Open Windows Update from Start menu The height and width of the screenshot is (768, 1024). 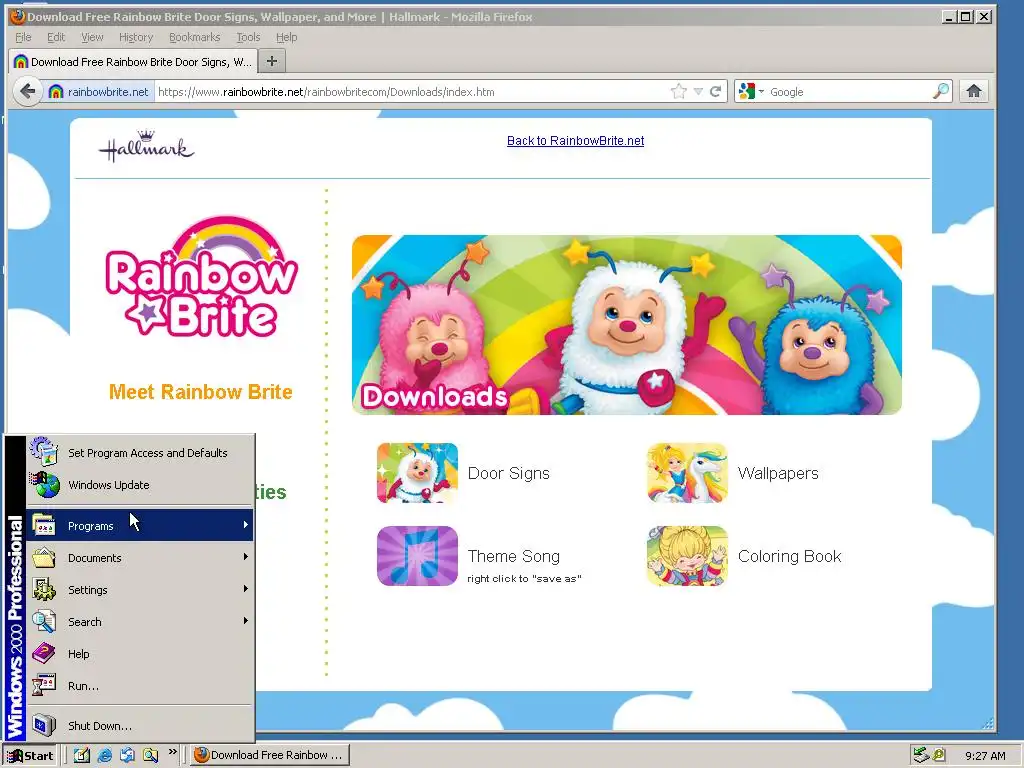click(140, 485)
